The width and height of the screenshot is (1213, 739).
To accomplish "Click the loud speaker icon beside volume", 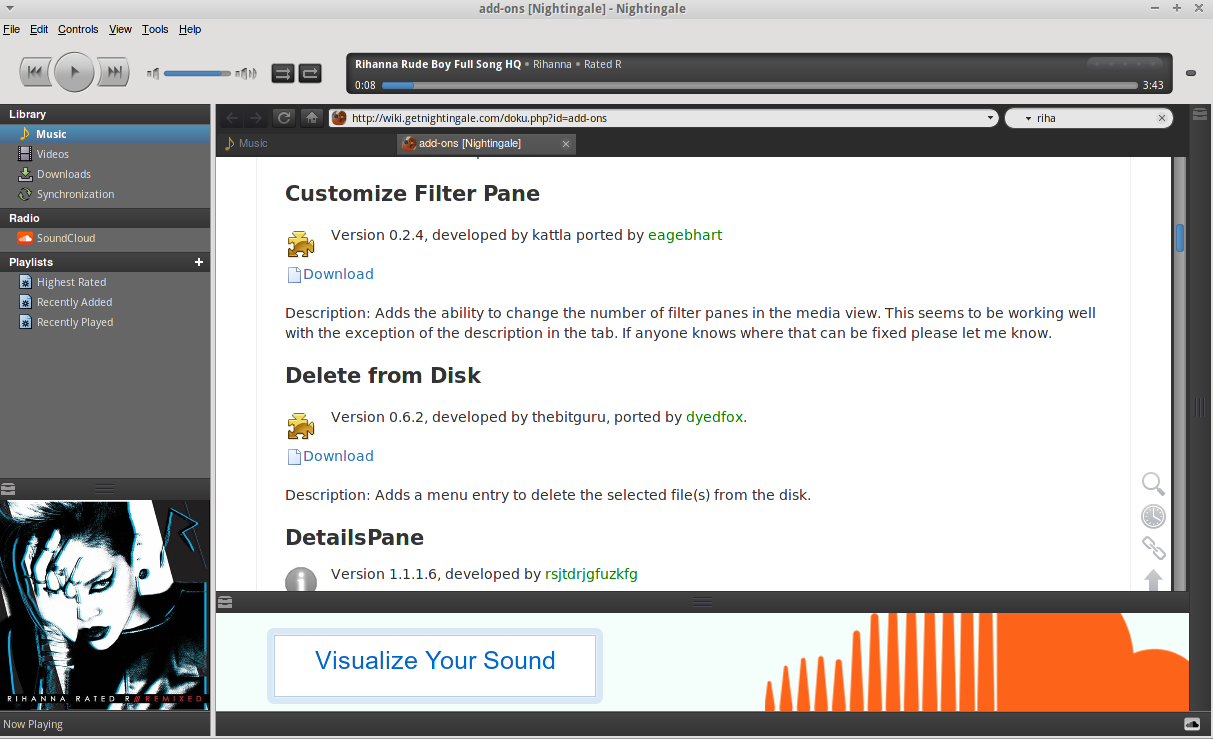I will [246, 73].
